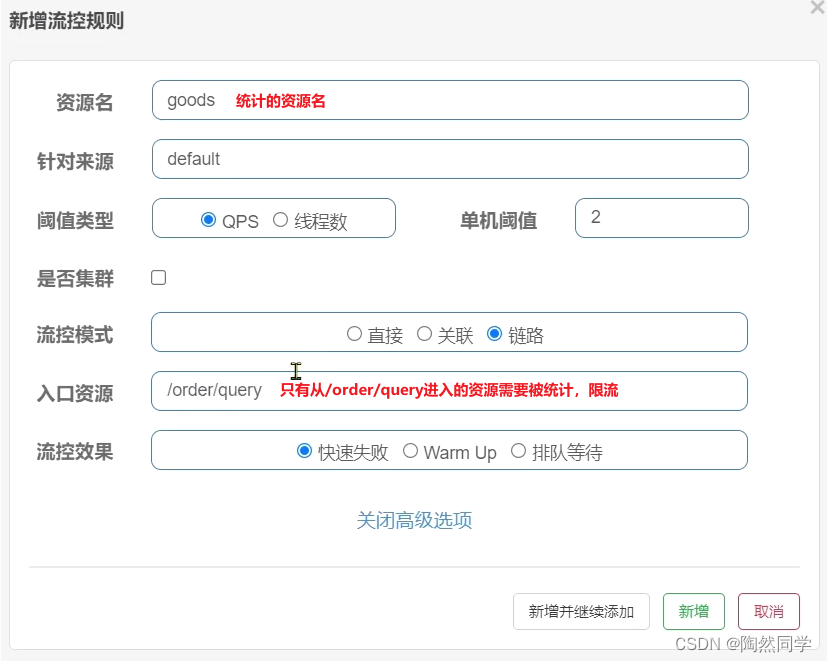Select 快速失败 flow control effect
This screenshot has height=662, width=827.
click(304, 451)
